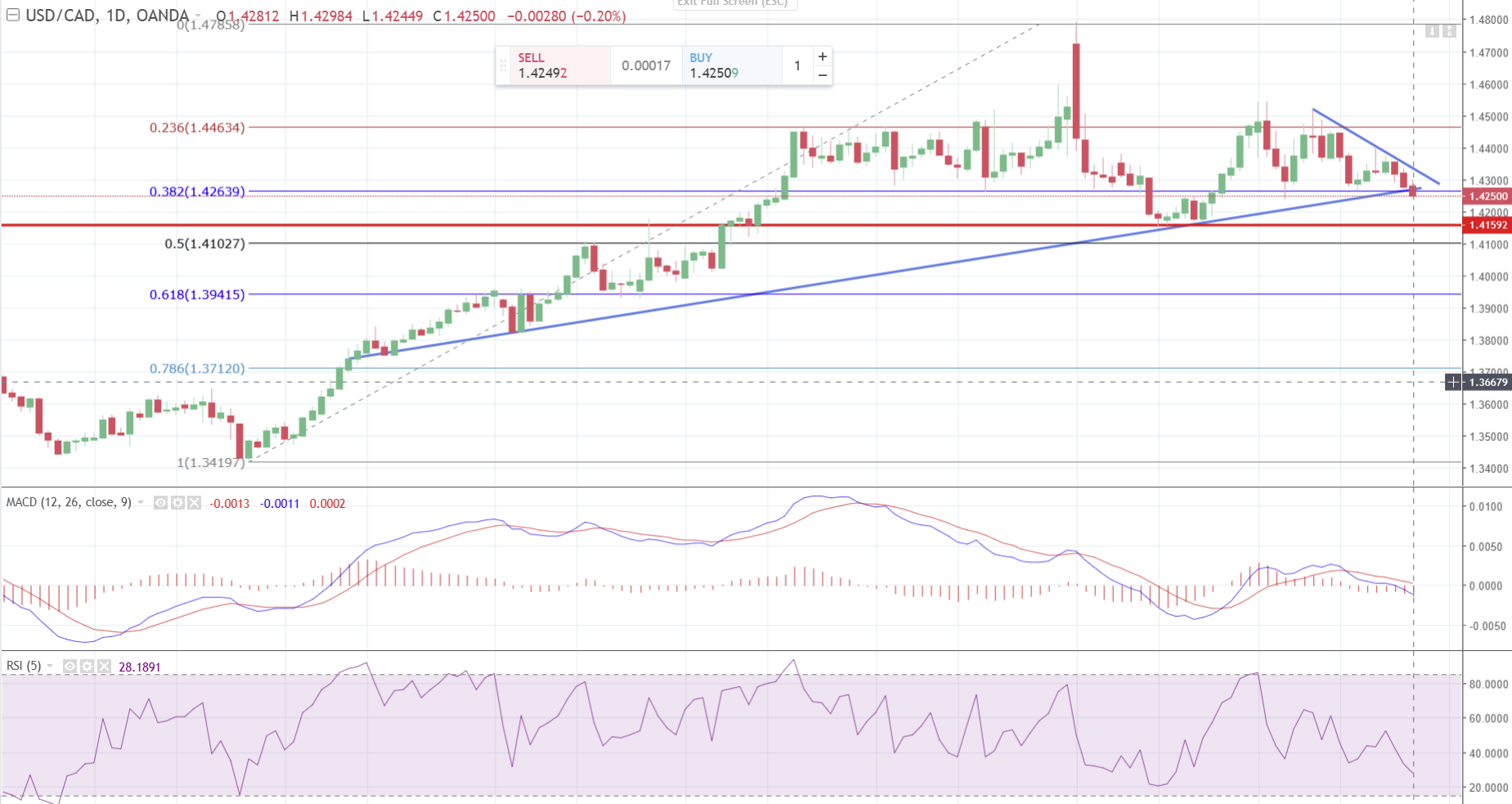Viewport: 1512px width, 804px height.
Task: Toggle MACD indicator visibility eye
Action: pyautogui.click(x=161, y=503)
